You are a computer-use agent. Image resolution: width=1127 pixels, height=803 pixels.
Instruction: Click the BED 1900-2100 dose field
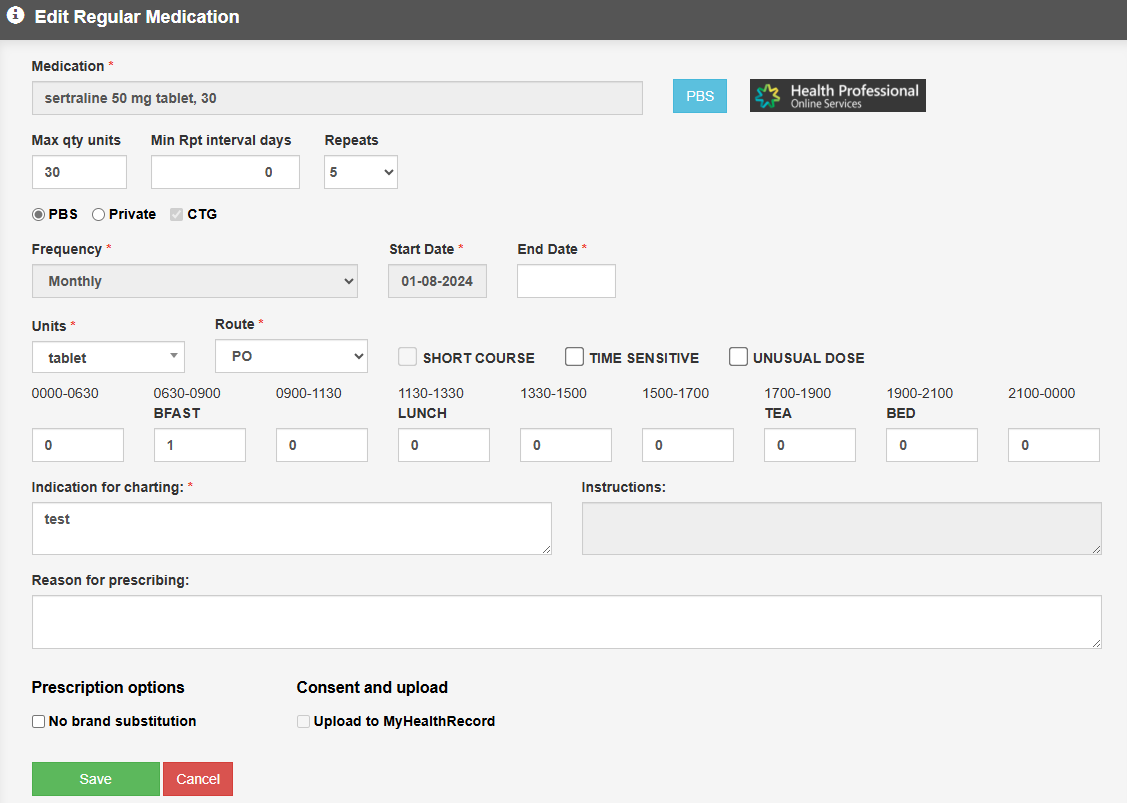pyautogui.click(x=931, y=445)
